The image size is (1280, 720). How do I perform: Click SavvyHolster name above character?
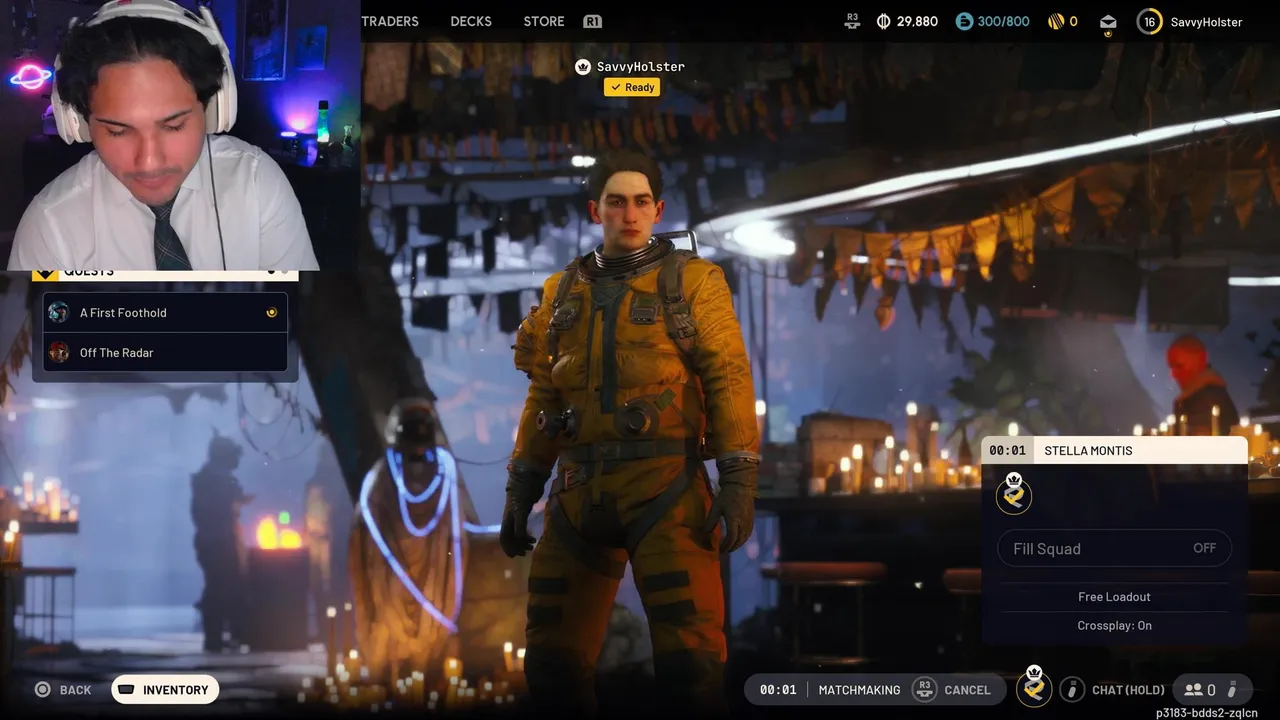640,66
